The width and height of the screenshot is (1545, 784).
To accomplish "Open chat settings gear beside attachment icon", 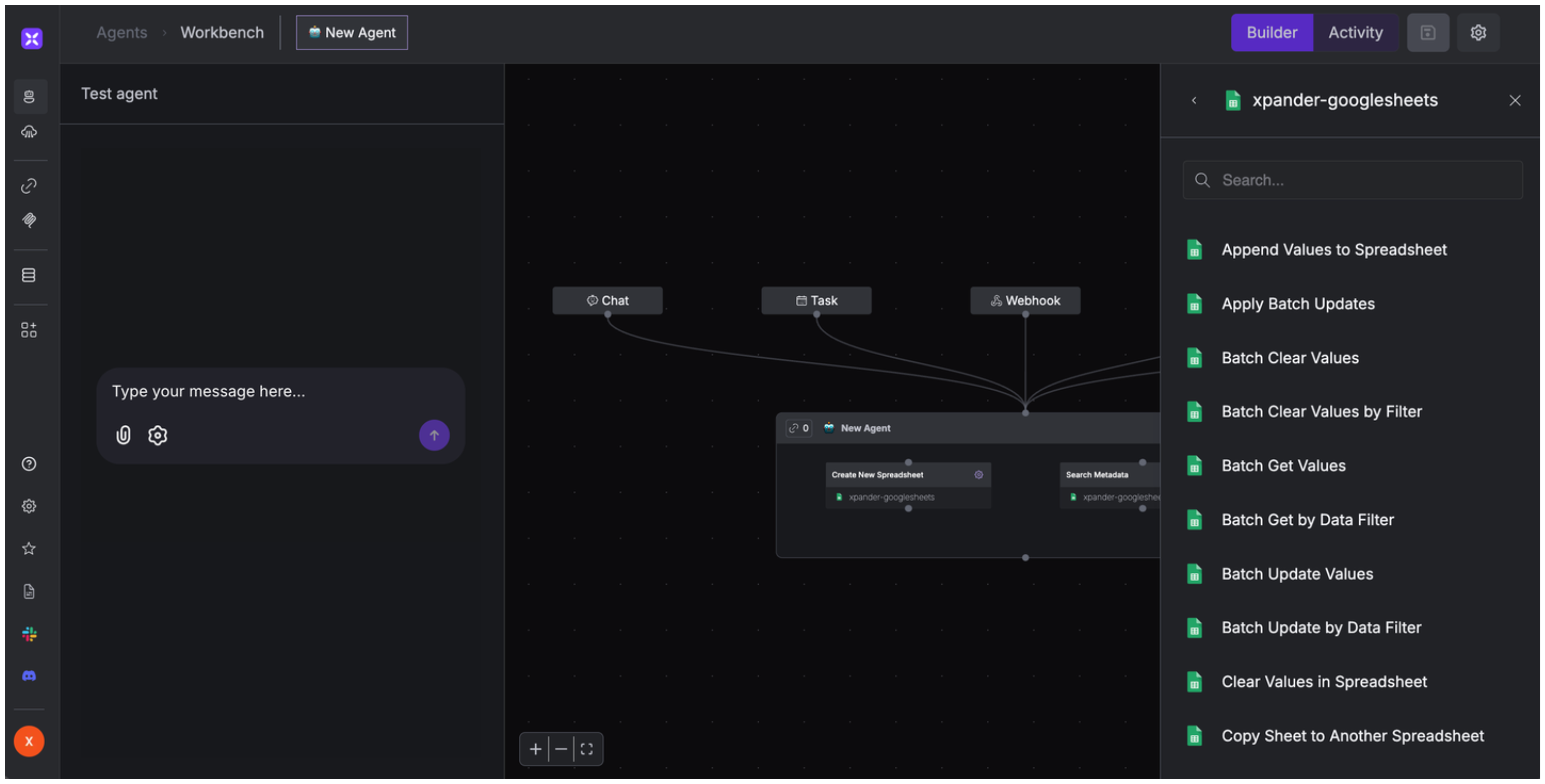I will pyautogui.click(x=157, y=435).
